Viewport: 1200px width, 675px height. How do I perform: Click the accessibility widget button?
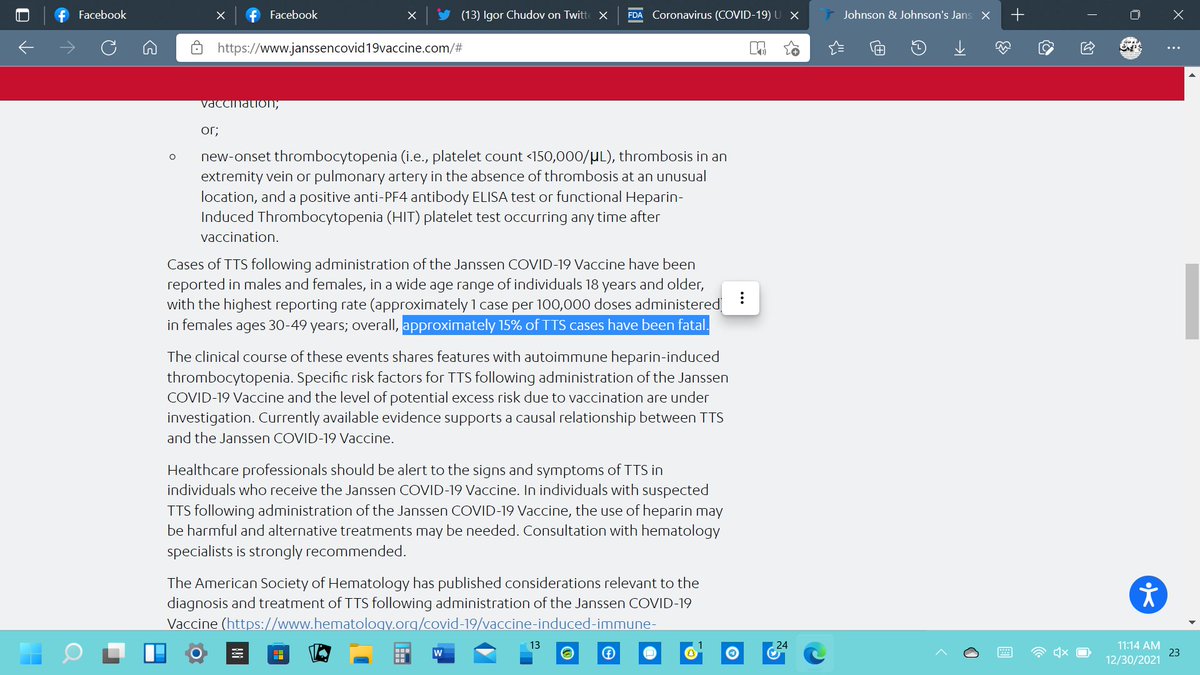[1148, 594]
